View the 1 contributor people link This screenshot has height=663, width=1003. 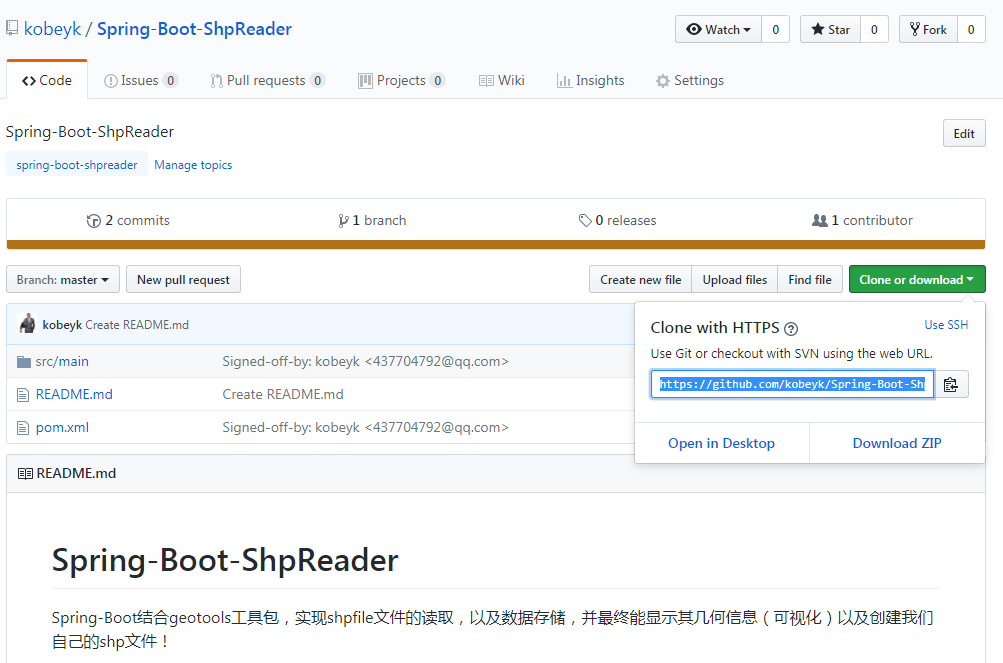click(x=820, y=221)
